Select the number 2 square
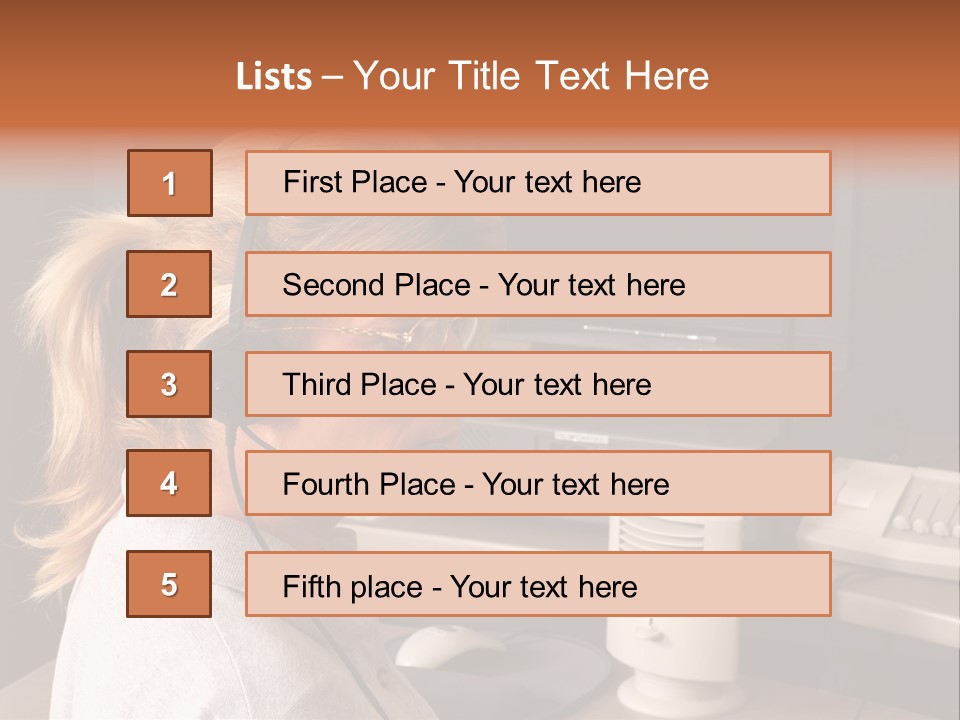 click(x=169, y=284)
